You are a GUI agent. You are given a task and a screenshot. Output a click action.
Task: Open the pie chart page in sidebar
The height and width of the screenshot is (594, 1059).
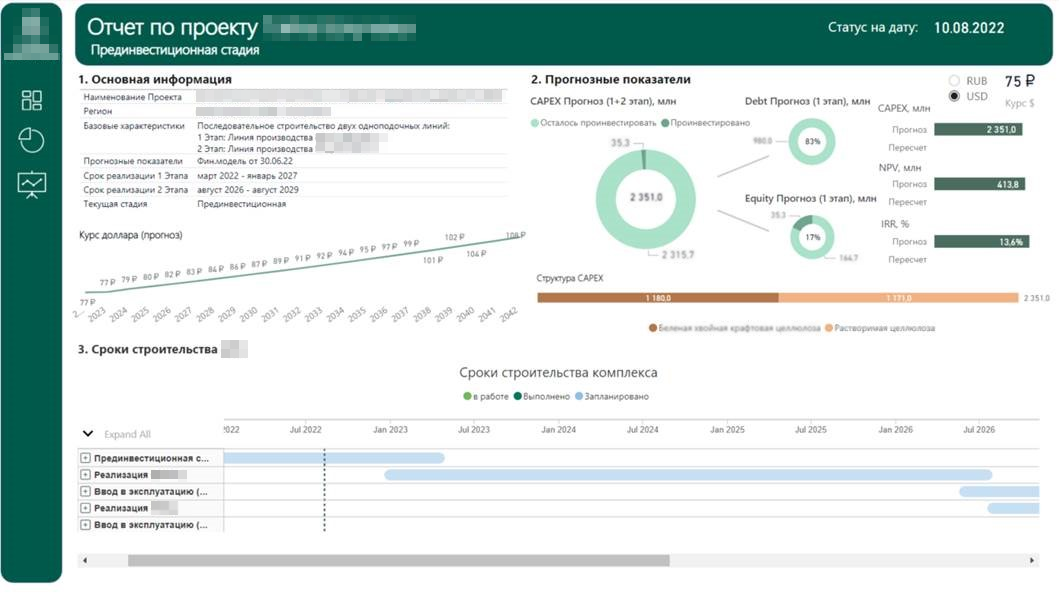coord(32,141)
